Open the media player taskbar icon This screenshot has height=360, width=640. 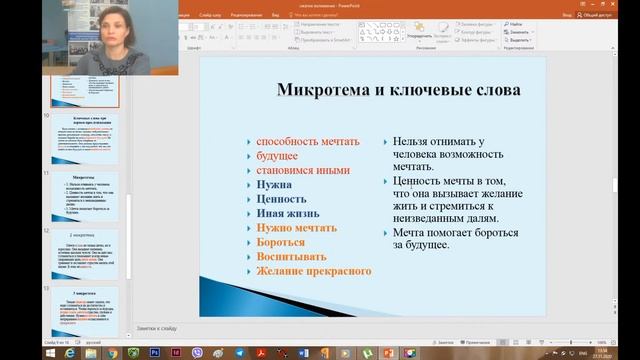tap(346, 353)
